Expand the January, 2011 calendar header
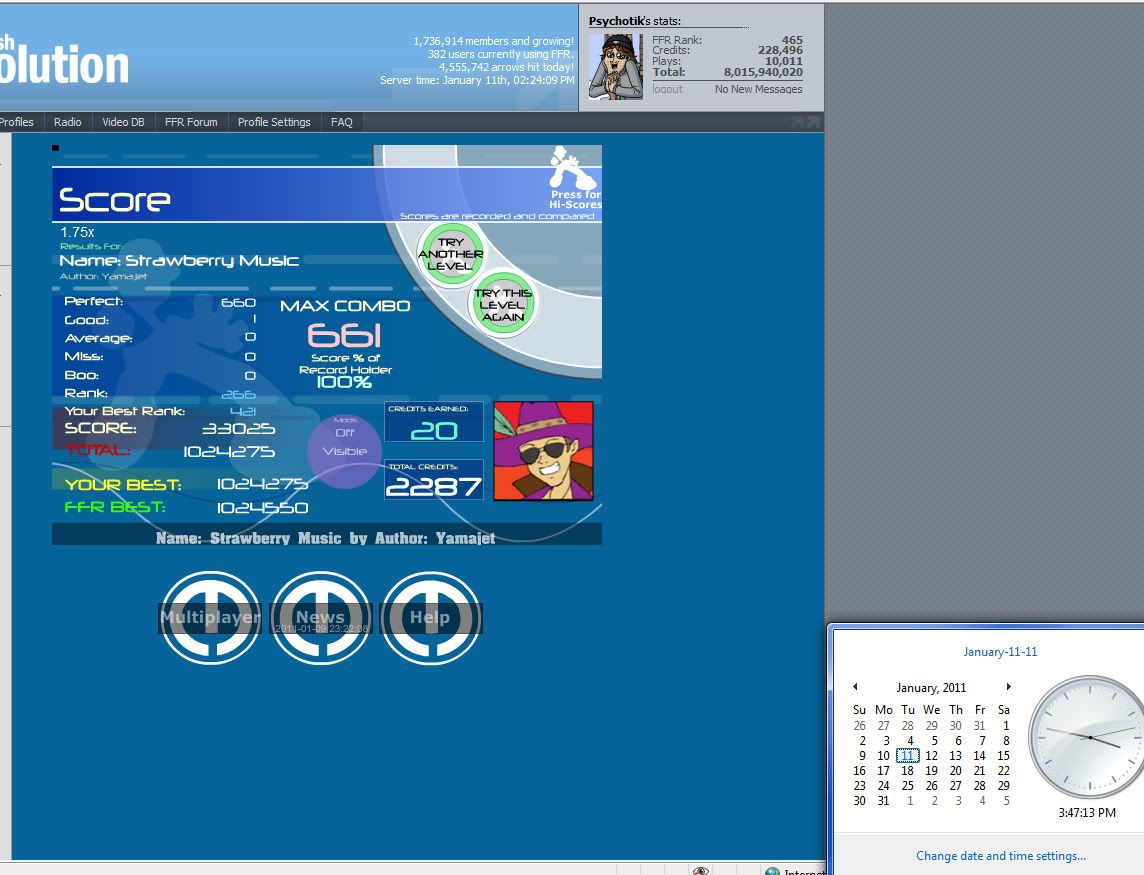 [x=931, y=688]
